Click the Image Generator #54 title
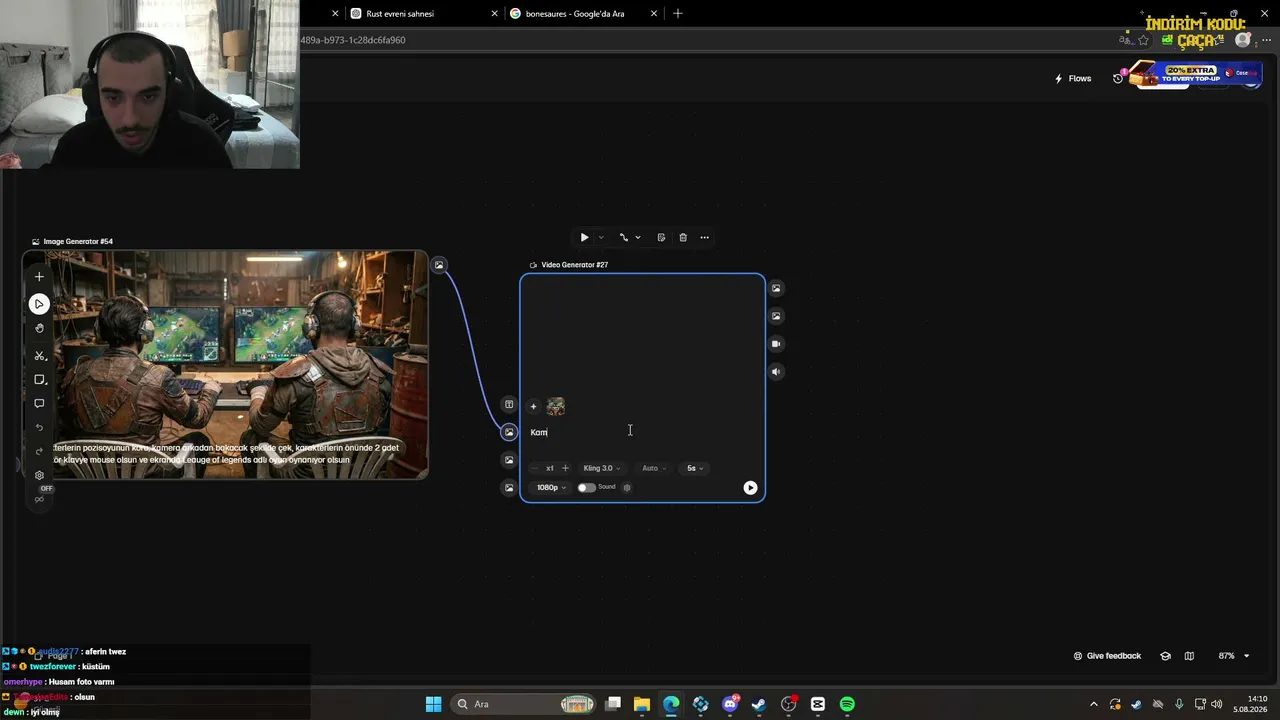The height and width of the screenshot is (720, 1280). [x=78, y=242]
